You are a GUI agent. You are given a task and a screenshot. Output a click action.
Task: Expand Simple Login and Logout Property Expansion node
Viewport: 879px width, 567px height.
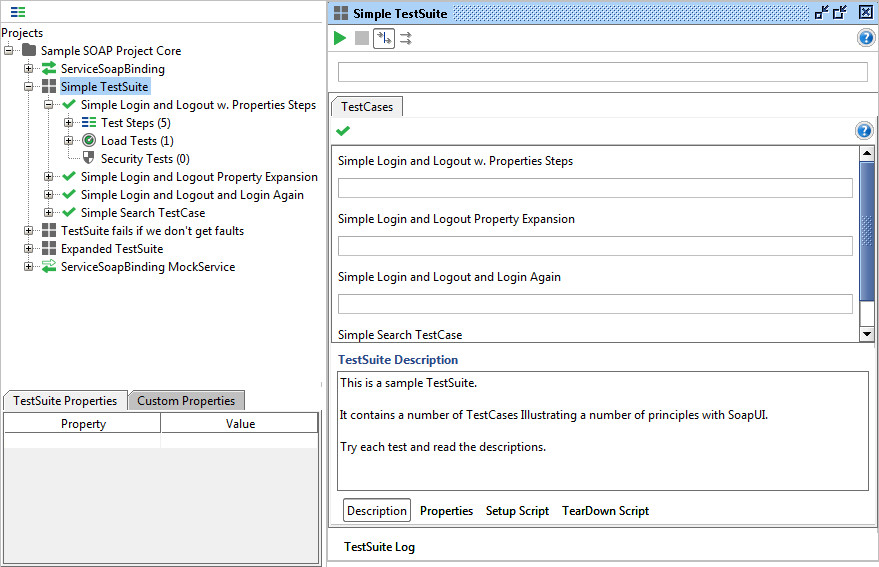pyautogui.click(x=49, y=176)
